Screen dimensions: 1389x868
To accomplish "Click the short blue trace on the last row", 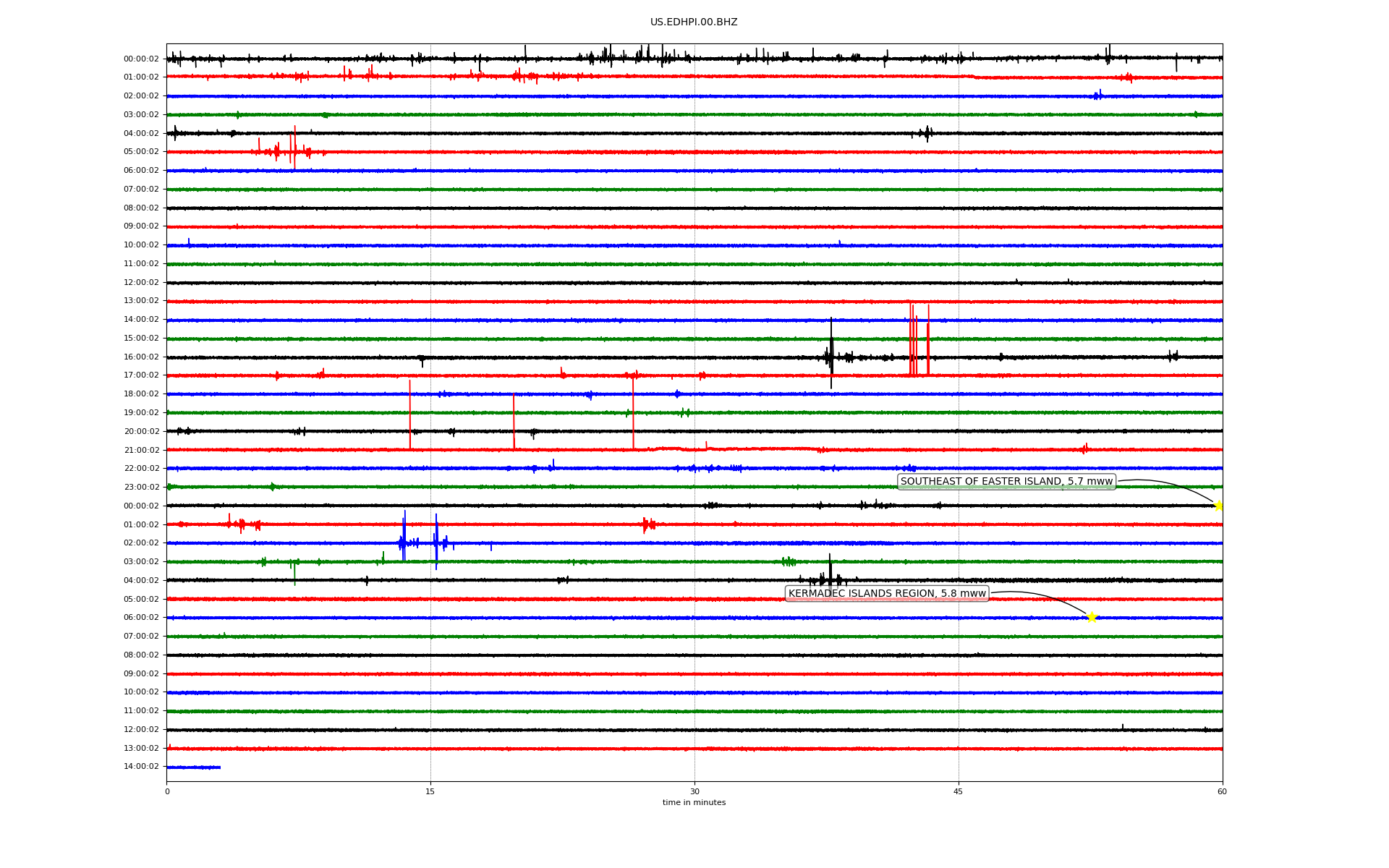I will click(193, 767).
